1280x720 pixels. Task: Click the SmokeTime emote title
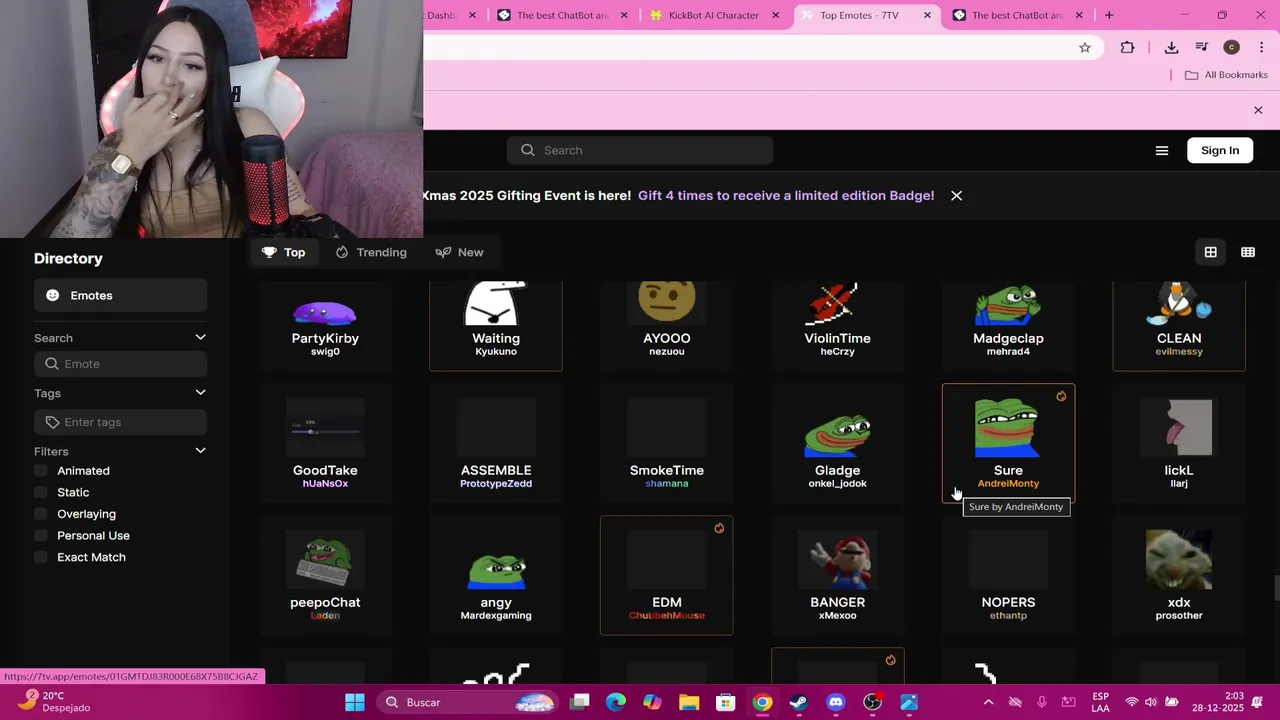tap(667, 470)
